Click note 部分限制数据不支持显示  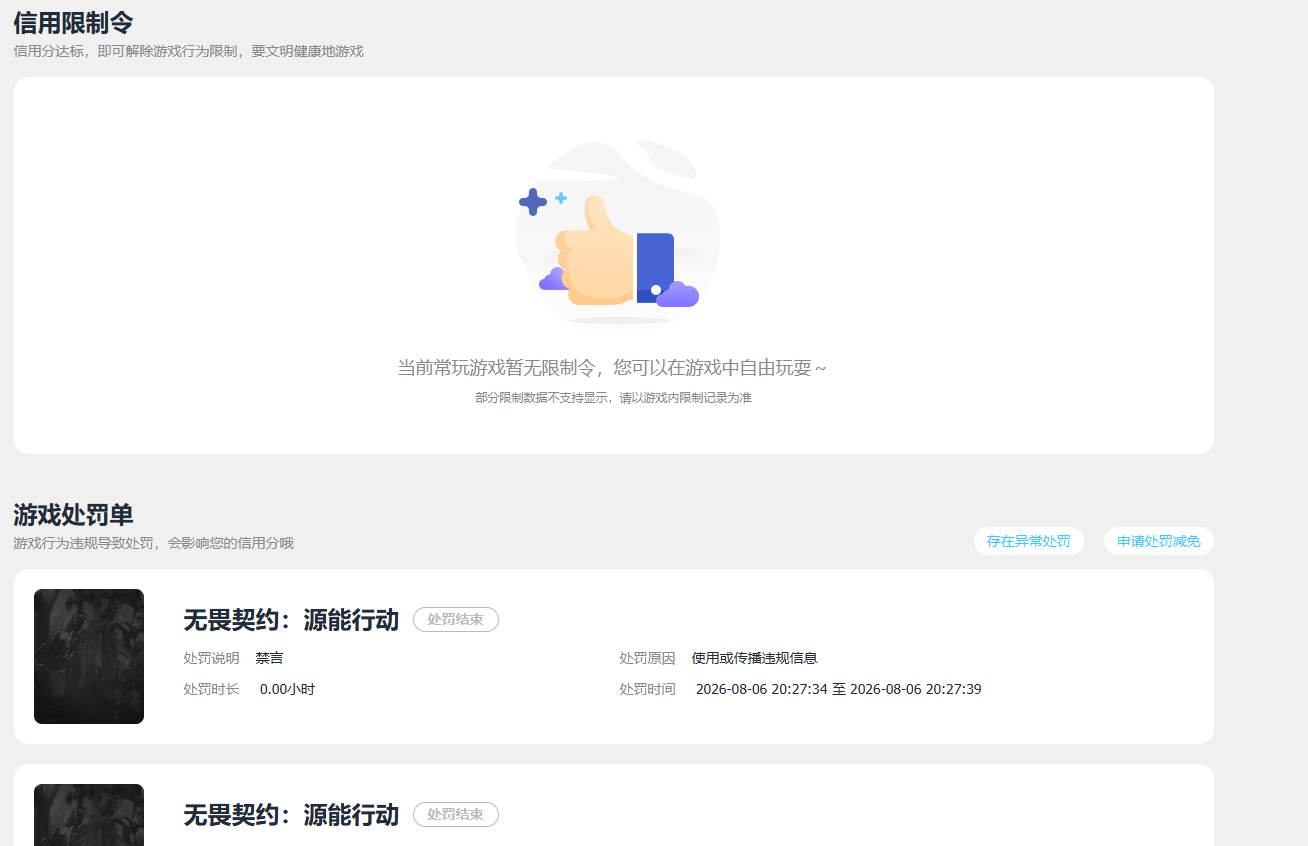click(x=542, y=398)
